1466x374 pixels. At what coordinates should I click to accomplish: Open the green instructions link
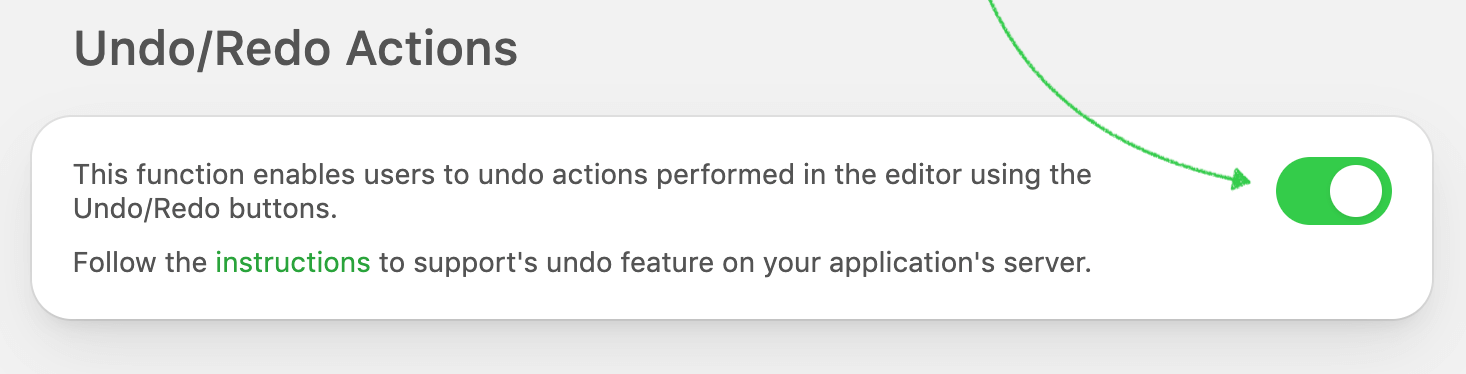293,263
